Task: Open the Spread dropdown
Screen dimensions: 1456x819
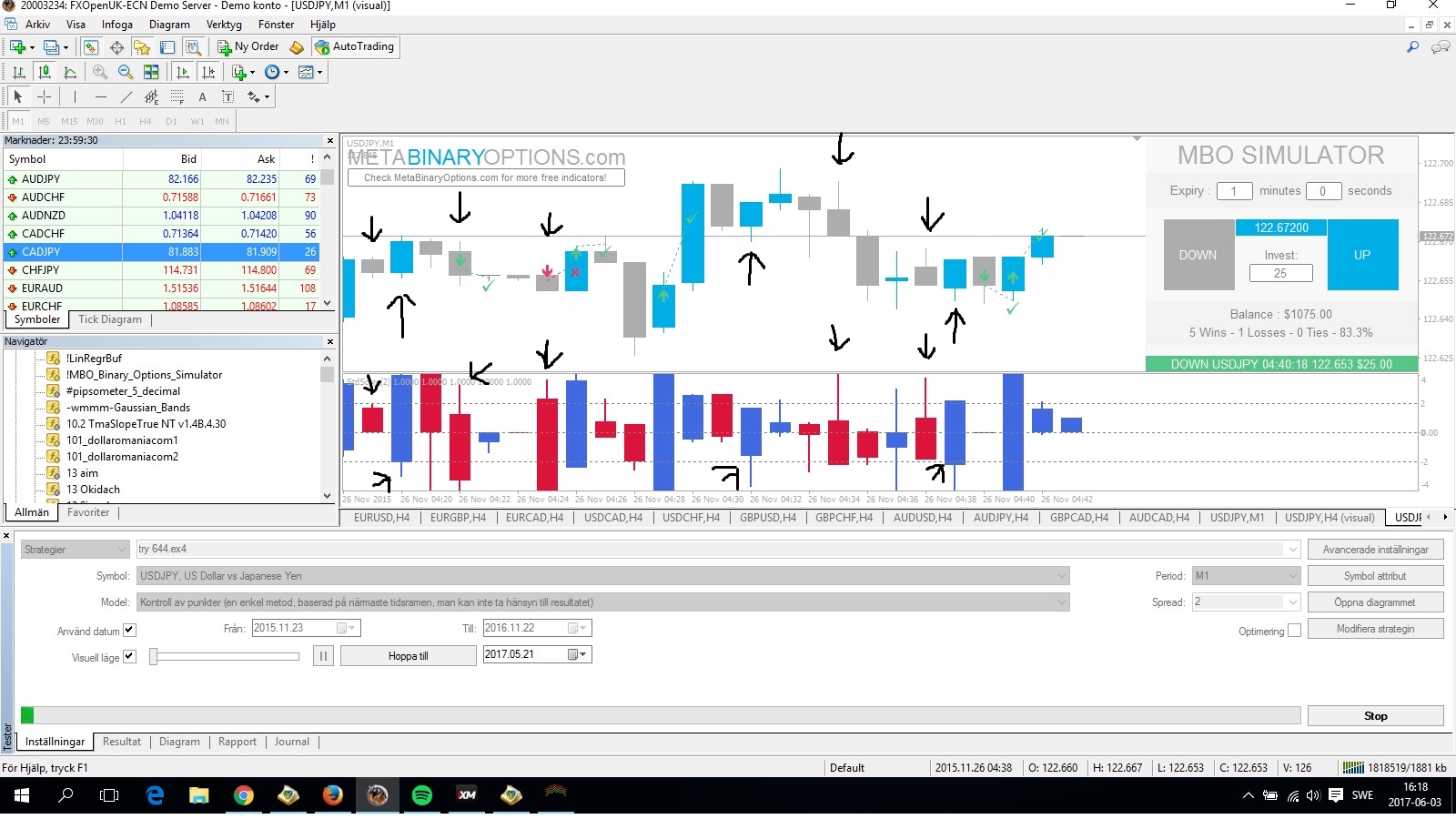Action: pyautogui.click(x=1246, y=602)
